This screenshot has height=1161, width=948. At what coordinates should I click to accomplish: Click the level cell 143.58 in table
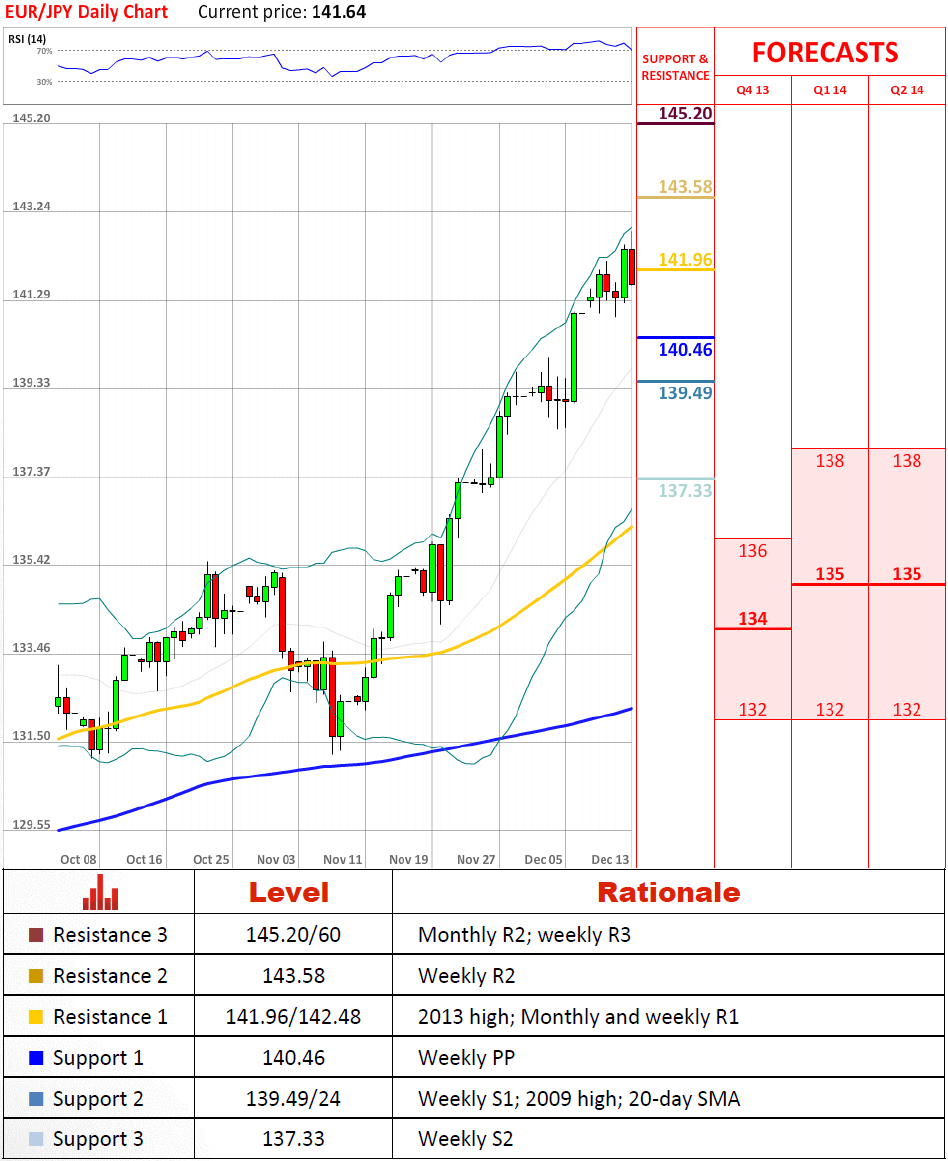(293, 975)
